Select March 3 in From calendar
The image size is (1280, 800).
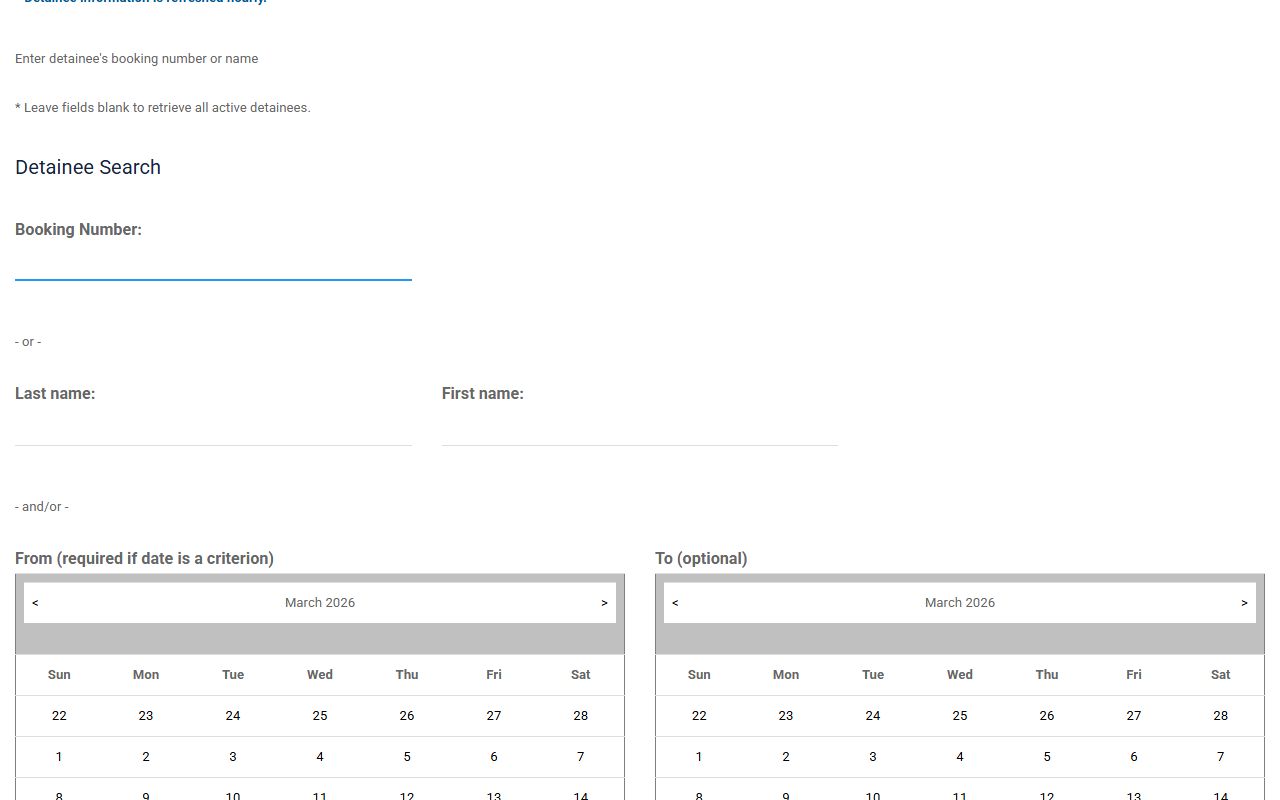(x=233, y=757)
